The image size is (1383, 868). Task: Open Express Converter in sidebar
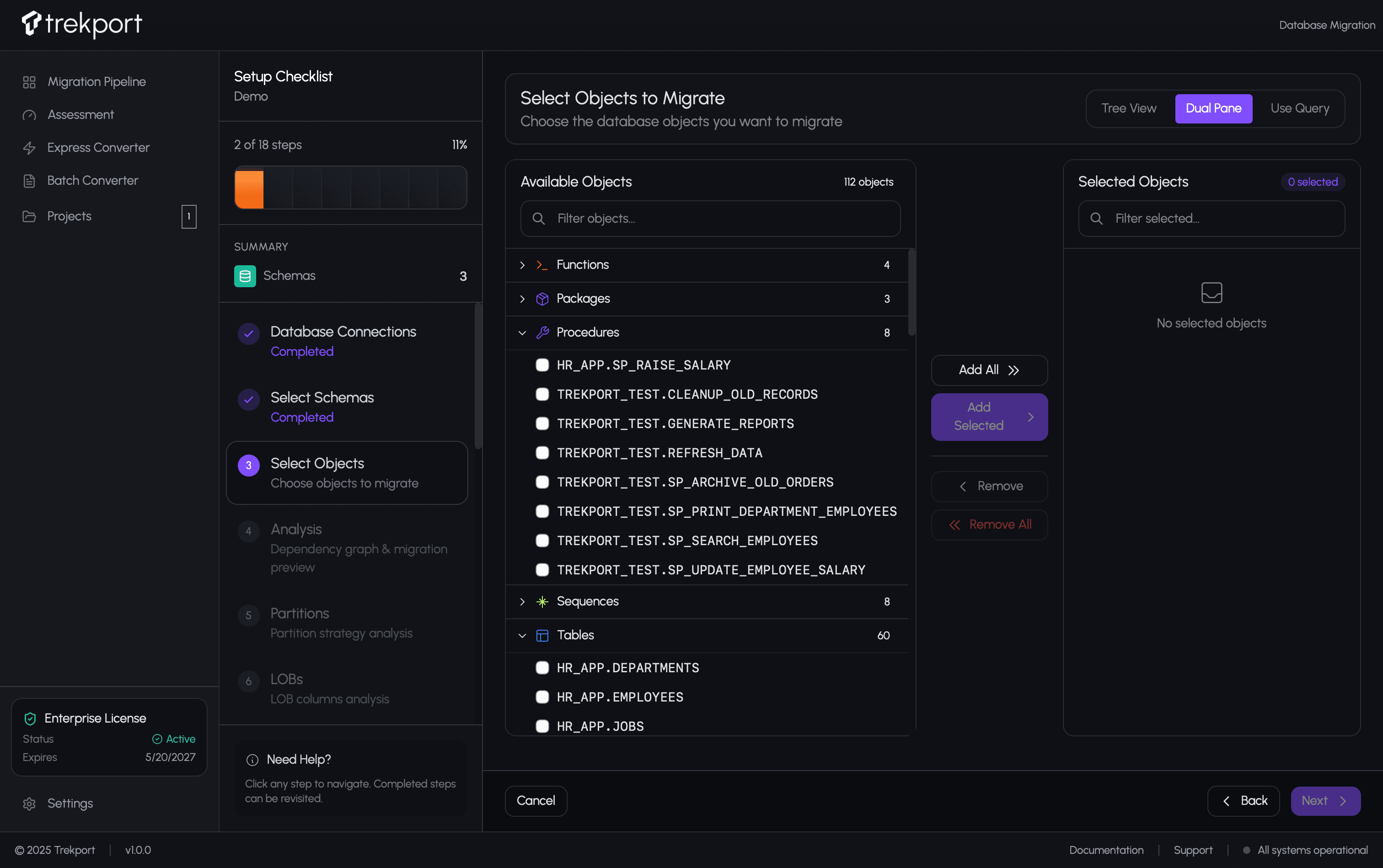(109, 148)
